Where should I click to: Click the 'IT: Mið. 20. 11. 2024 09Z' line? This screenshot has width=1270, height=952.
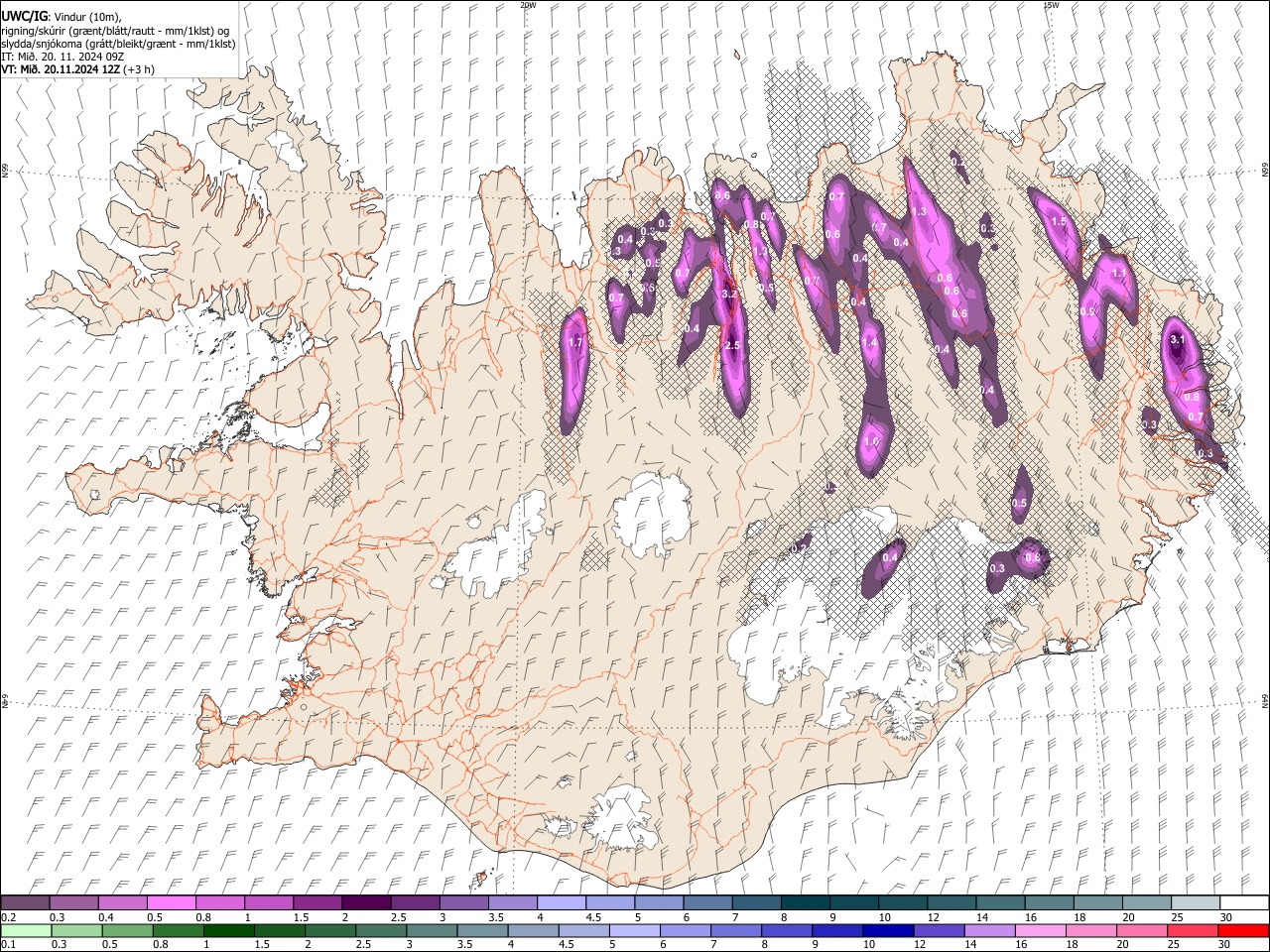pos(63,57)
